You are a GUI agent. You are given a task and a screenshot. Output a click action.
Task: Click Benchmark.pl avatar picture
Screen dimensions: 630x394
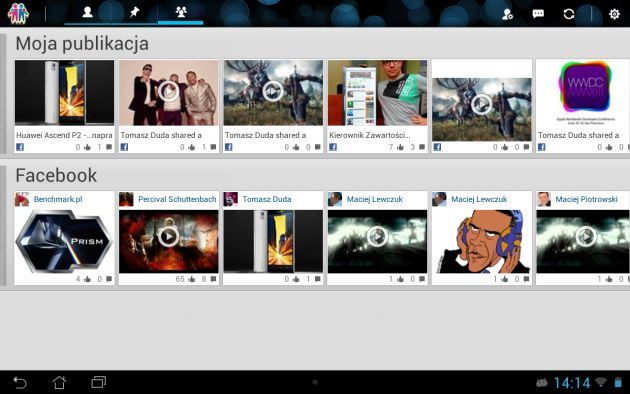tap(22, 199)
